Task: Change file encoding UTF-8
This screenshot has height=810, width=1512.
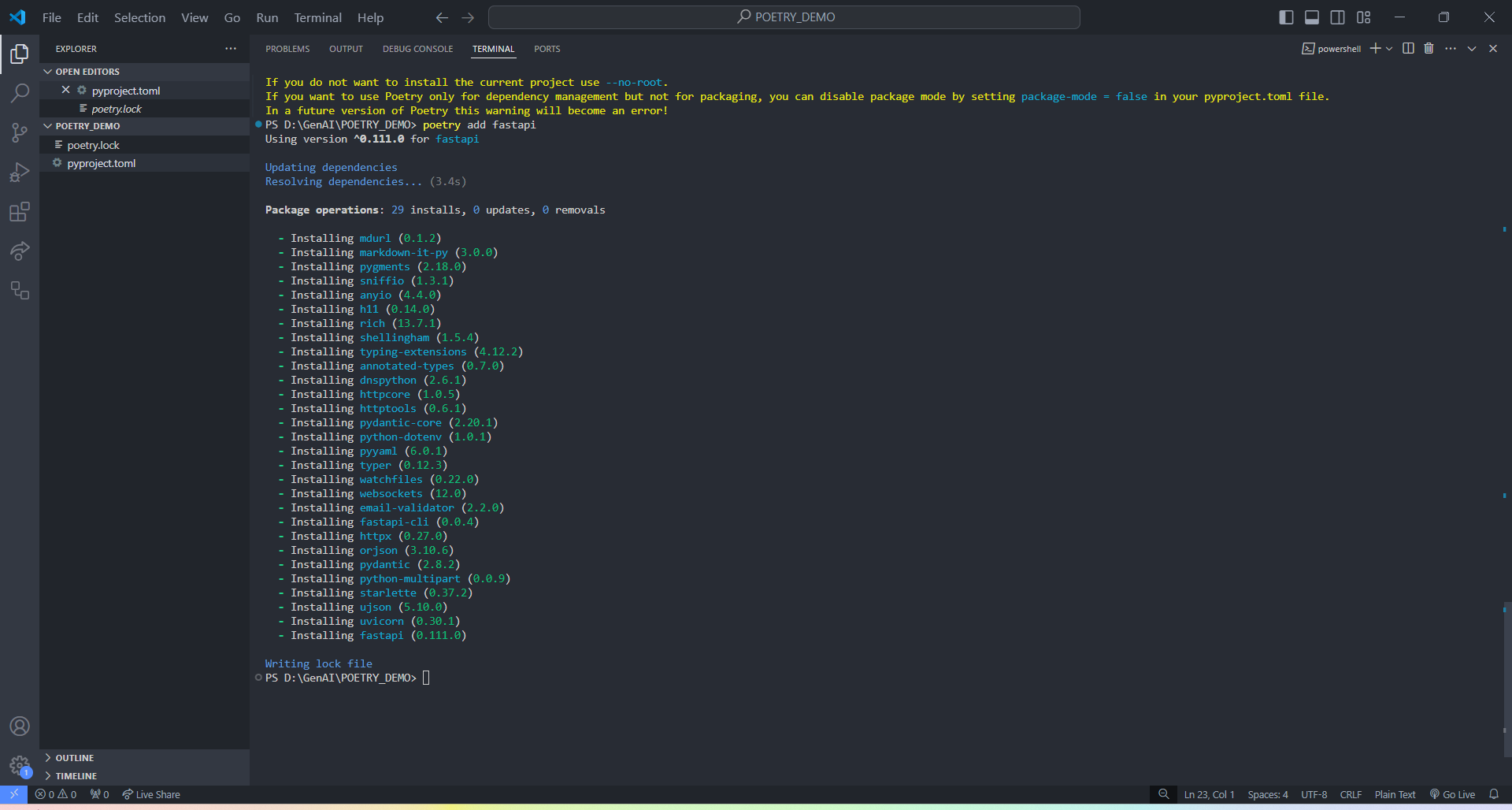Action: coord(1314,794)
